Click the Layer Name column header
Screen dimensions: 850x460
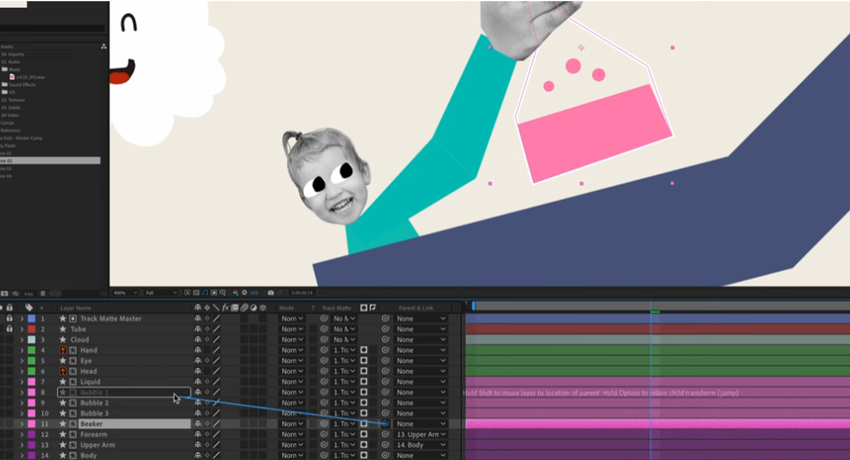75,308
